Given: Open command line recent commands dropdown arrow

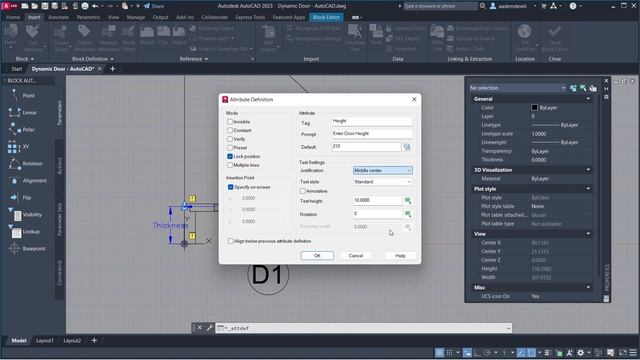Looking at the screenshot, I should point(508,328).
